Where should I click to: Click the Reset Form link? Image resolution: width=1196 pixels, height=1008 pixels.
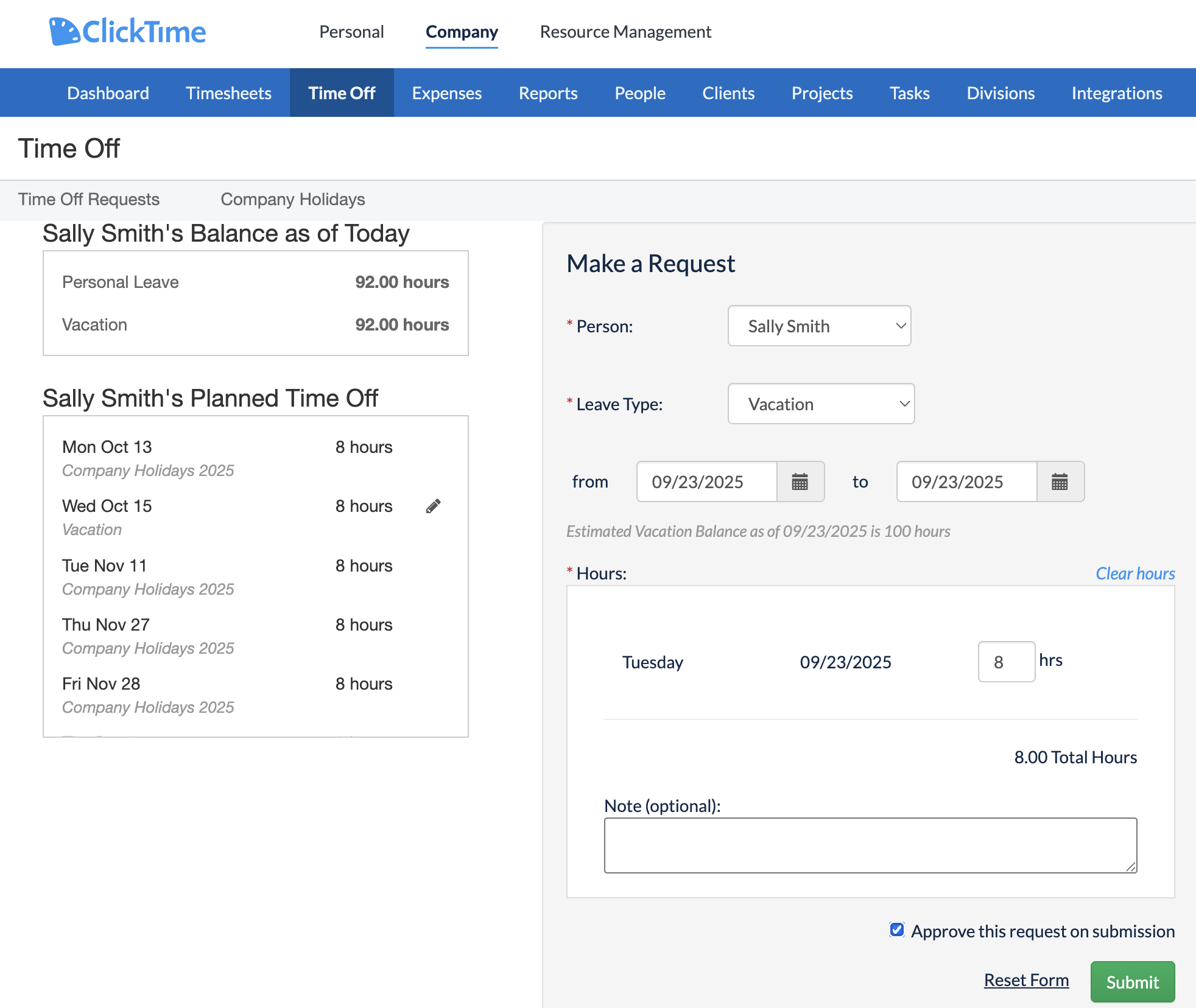pos(1026,980)
